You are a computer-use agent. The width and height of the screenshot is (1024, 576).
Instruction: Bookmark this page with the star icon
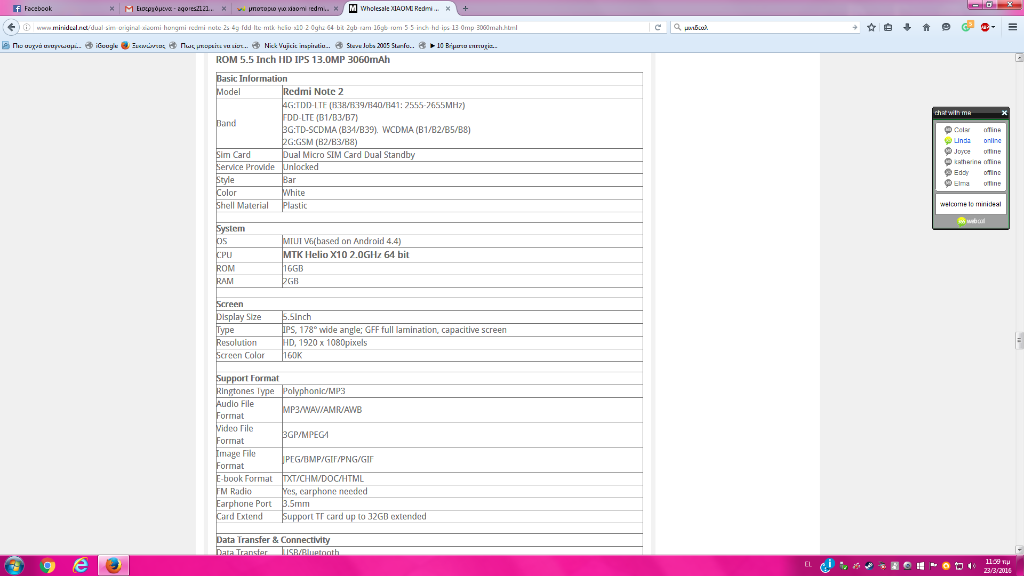point(871,27)
